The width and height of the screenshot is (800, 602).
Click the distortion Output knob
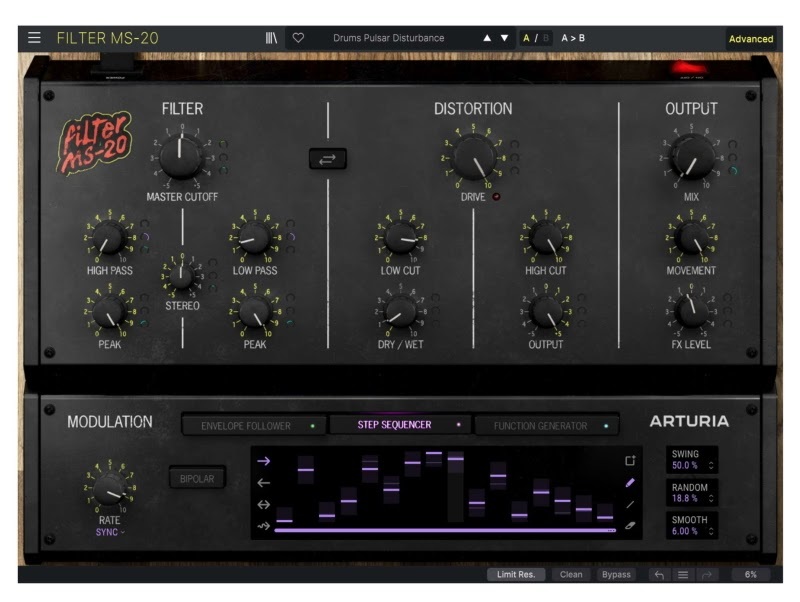click(546, 312)
